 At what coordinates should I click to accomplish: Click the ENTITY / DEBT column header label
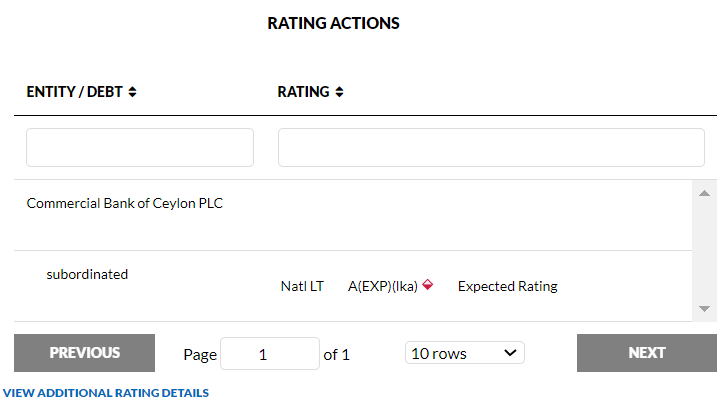coord(74,92)
